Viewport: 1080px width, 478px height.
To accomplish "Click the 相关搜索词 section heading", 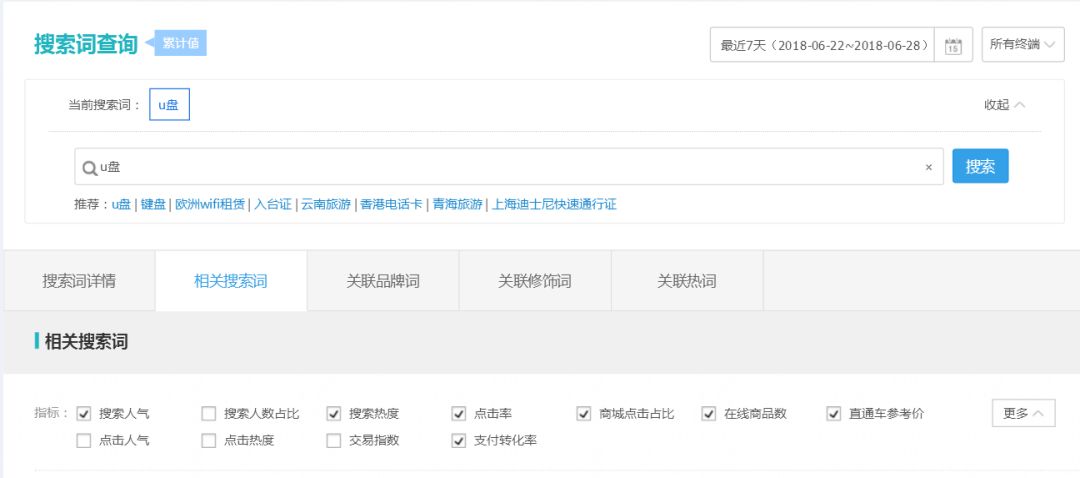I will (86, 342).
